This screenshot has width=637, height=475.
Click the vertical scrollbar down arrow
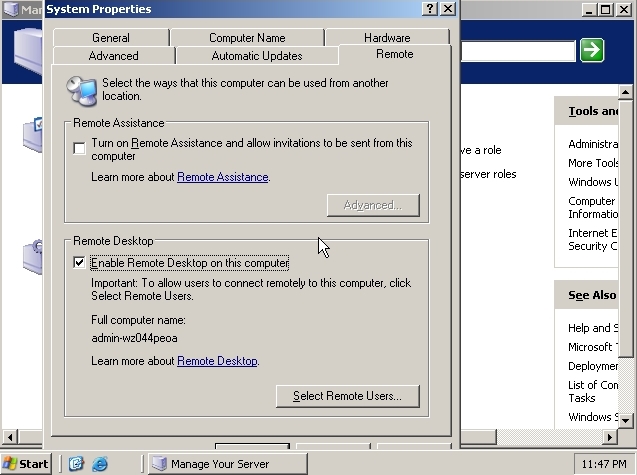[x=625, y=421]
